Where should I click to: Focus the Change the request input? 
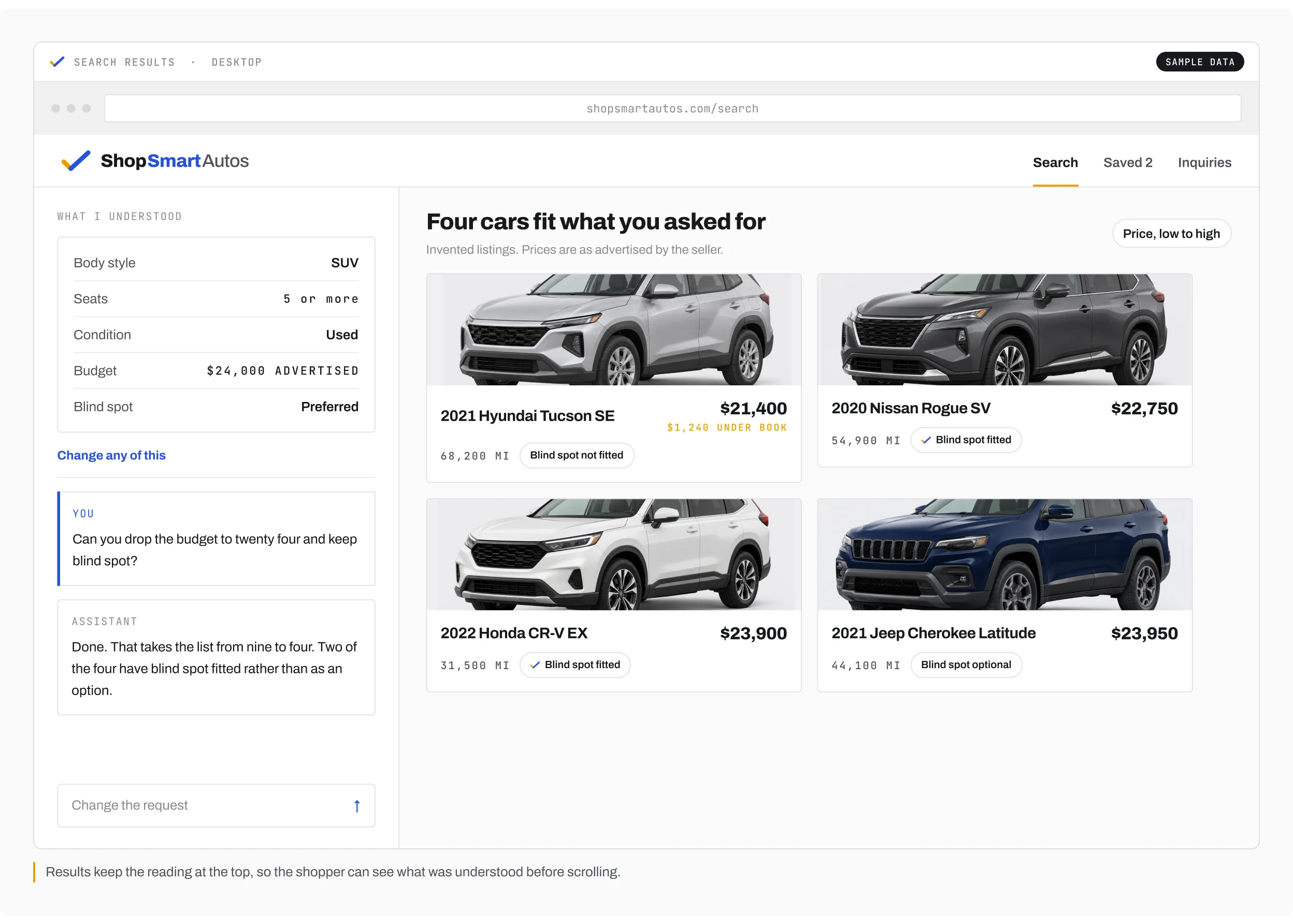click(x=216, y=806)
